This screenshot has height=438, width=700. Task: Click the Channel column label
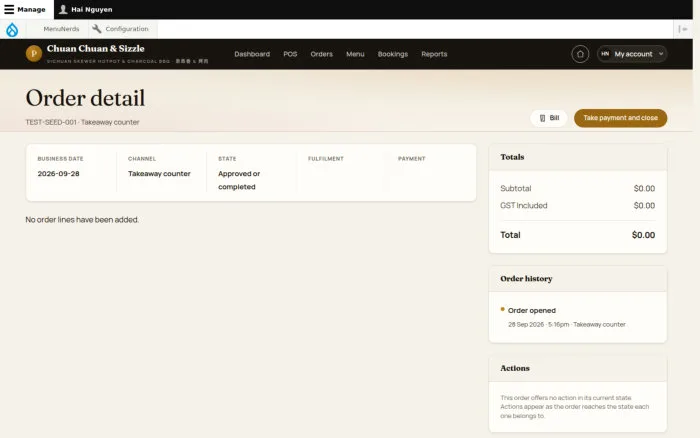coord(142,159)
